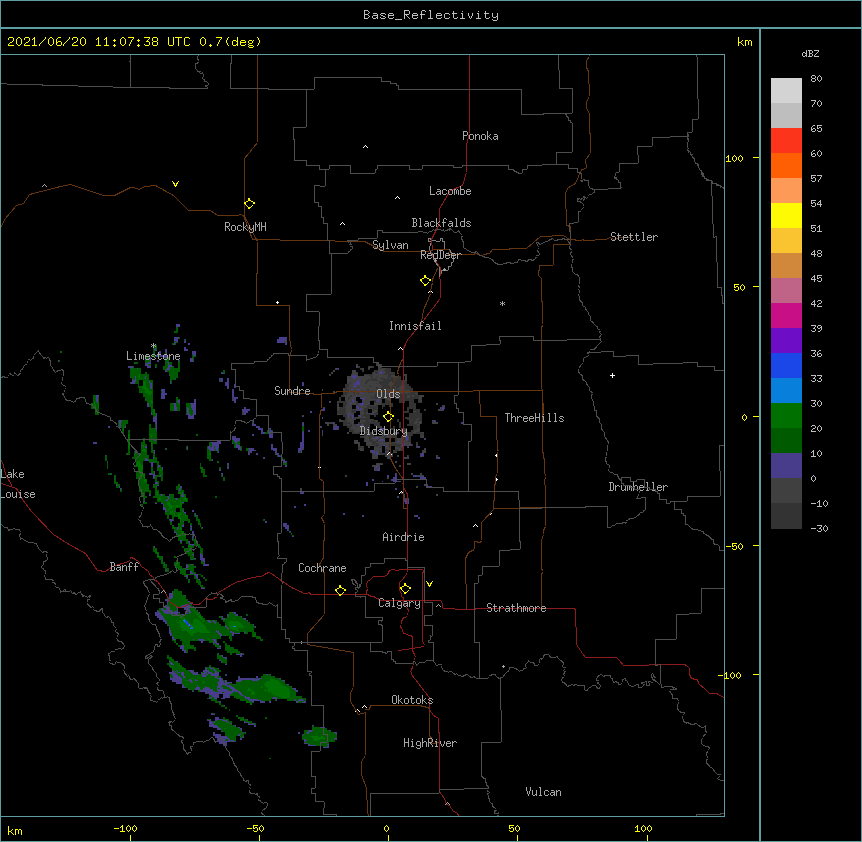Click the dBZ legend heading

click(x=810, y=53)
